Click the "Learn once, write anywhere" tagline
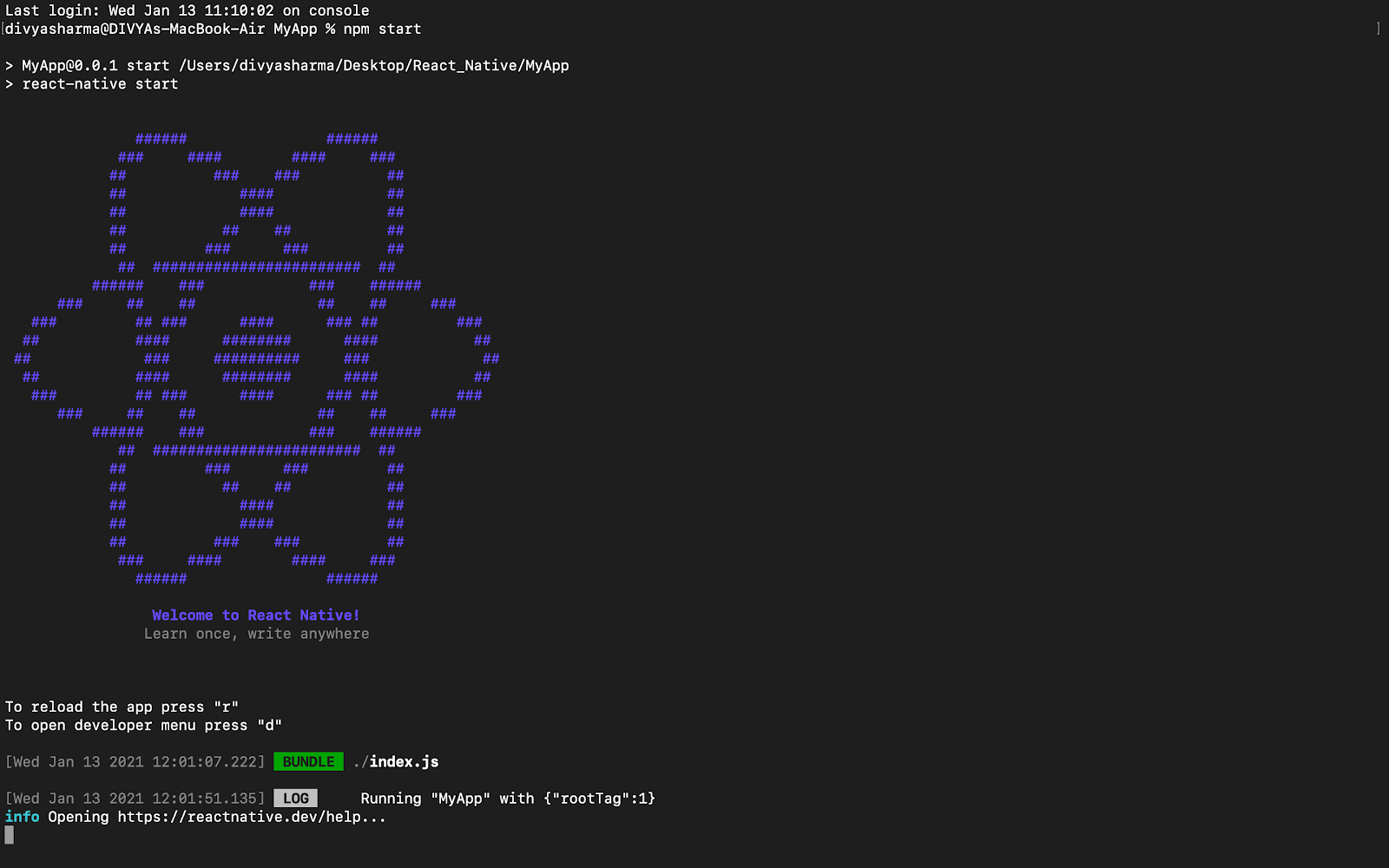The image size is (1389, 868). 257,634
